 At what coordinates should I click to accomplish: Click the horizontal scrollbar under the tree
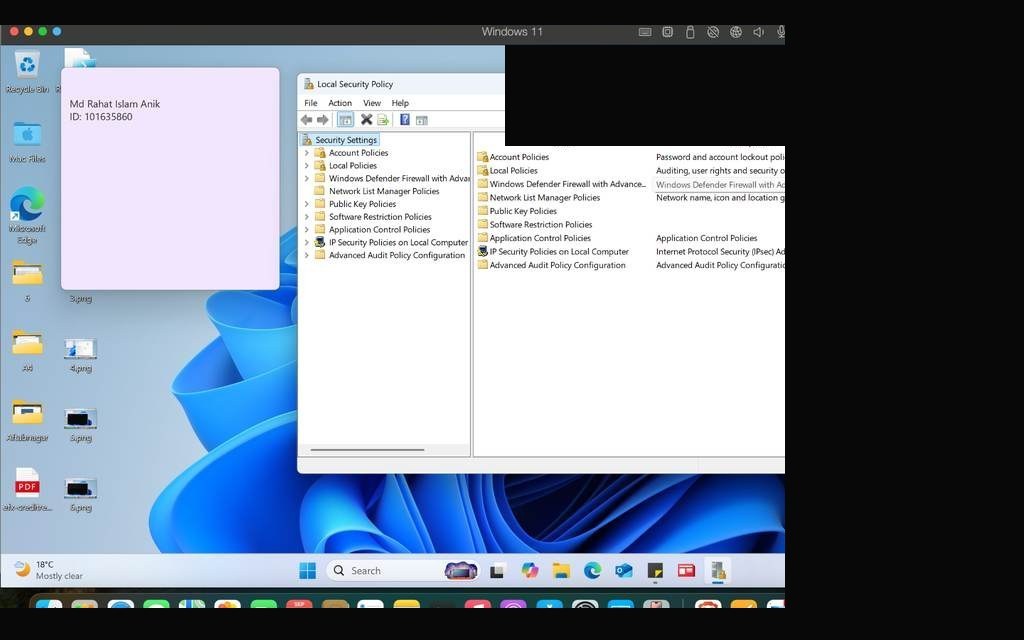368,450
